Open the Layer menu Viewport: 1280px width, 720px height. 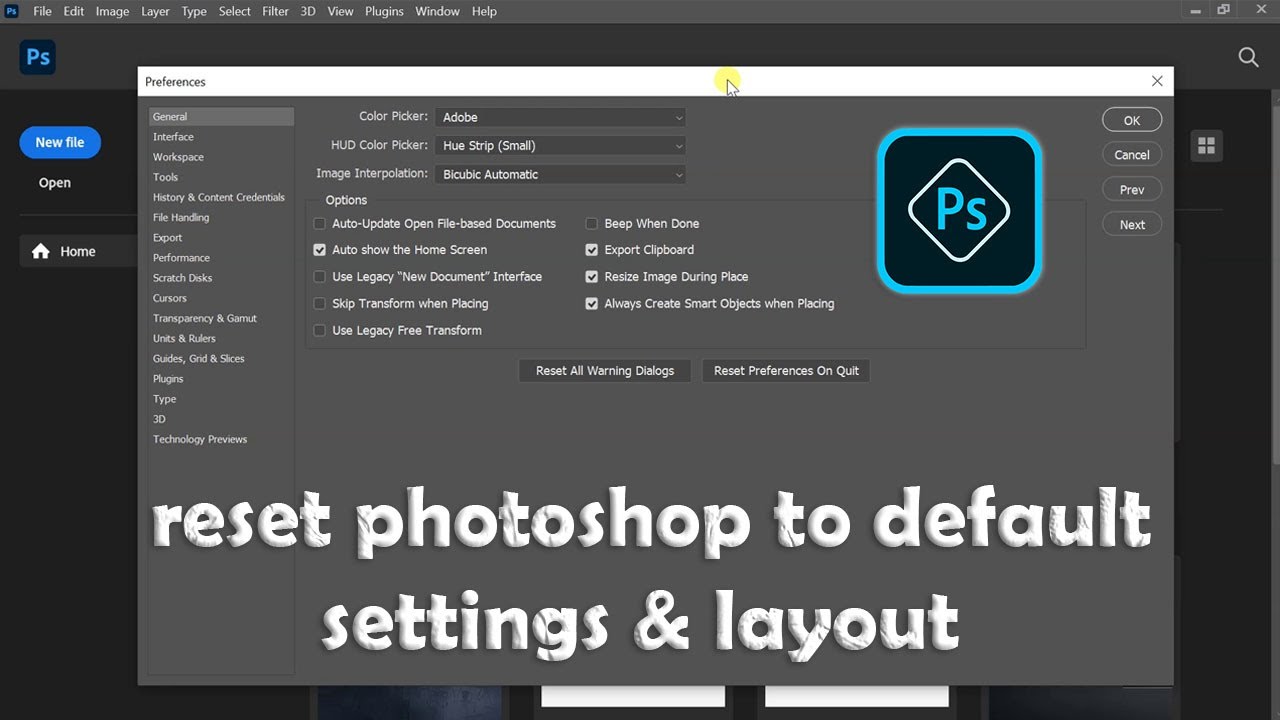pos(155,11)
